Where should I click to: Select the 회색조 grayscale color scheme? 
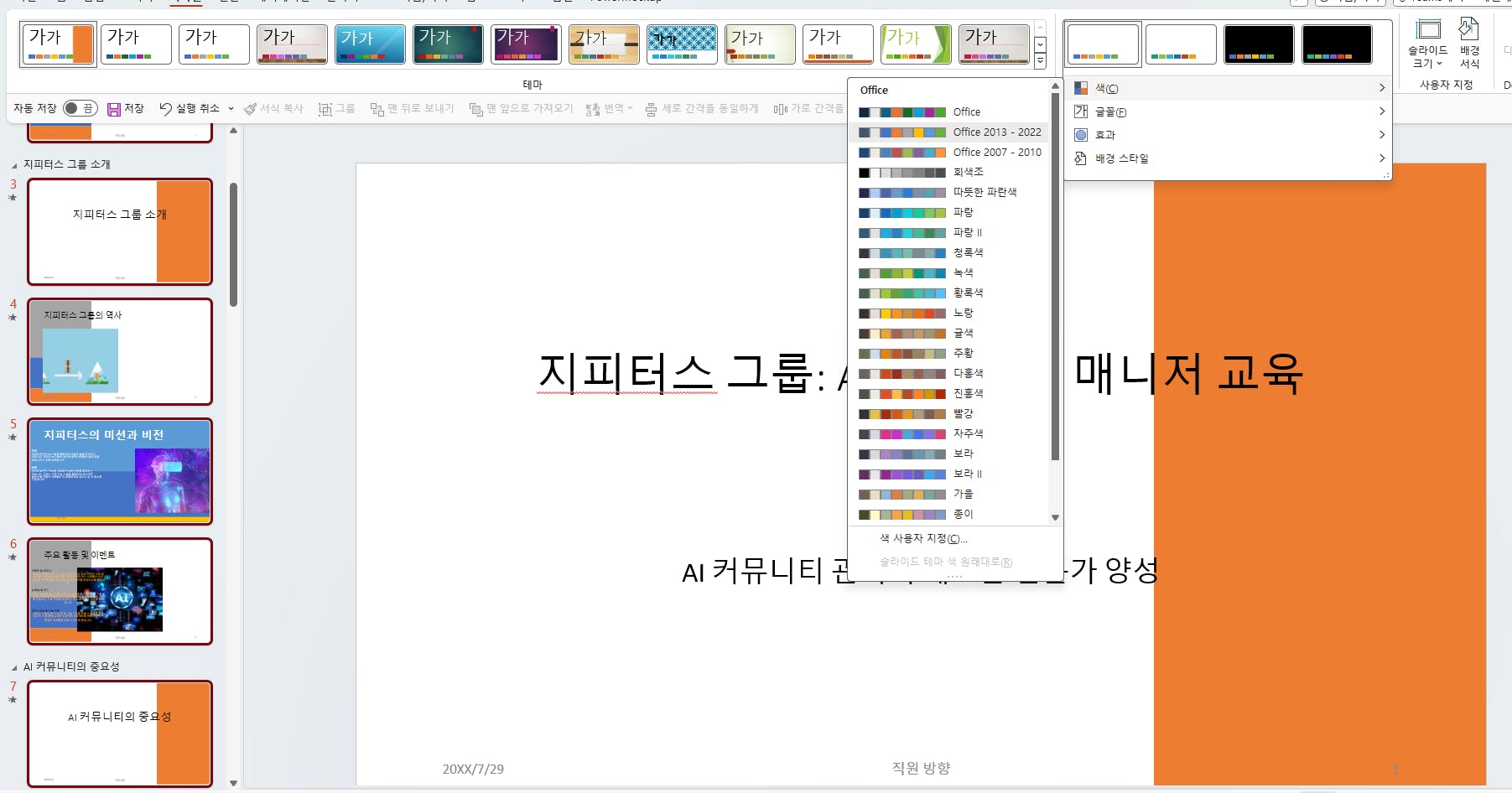968,172
